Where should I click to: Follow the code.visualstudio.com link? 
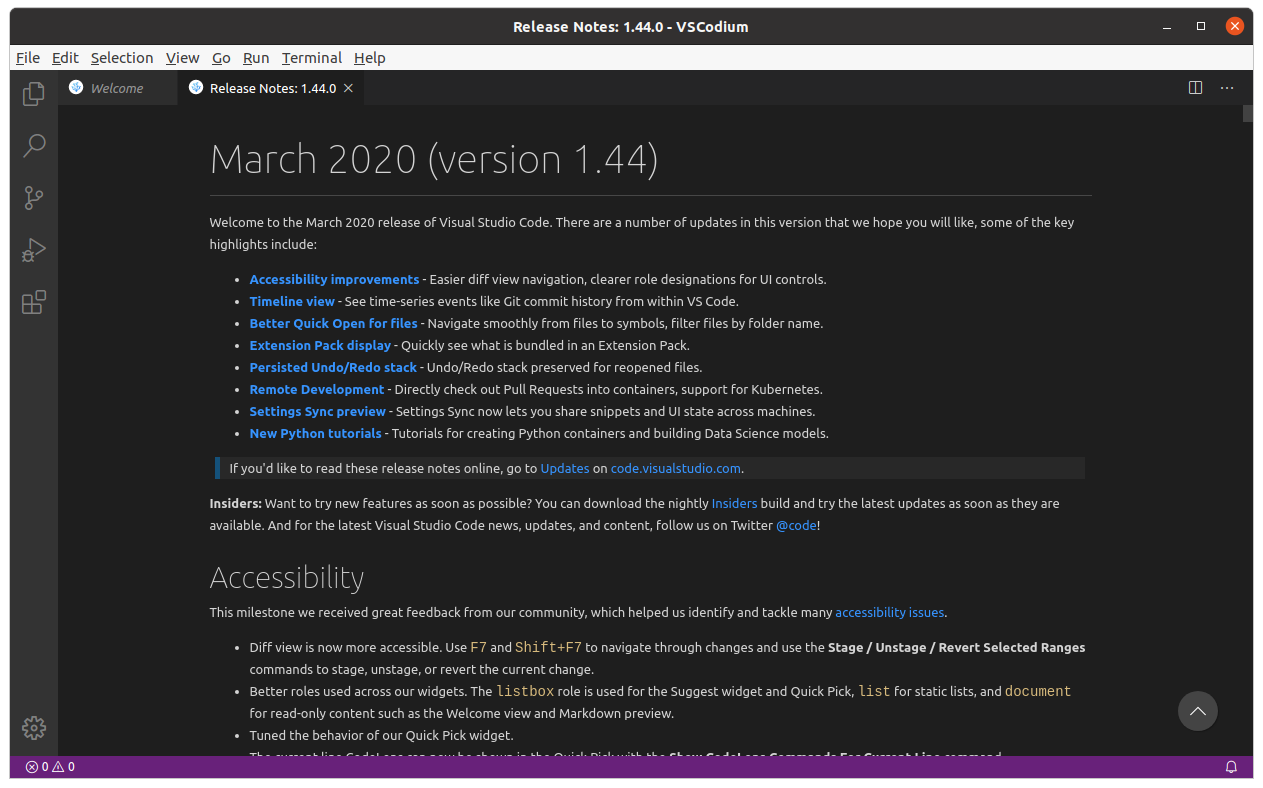(676, 468)
